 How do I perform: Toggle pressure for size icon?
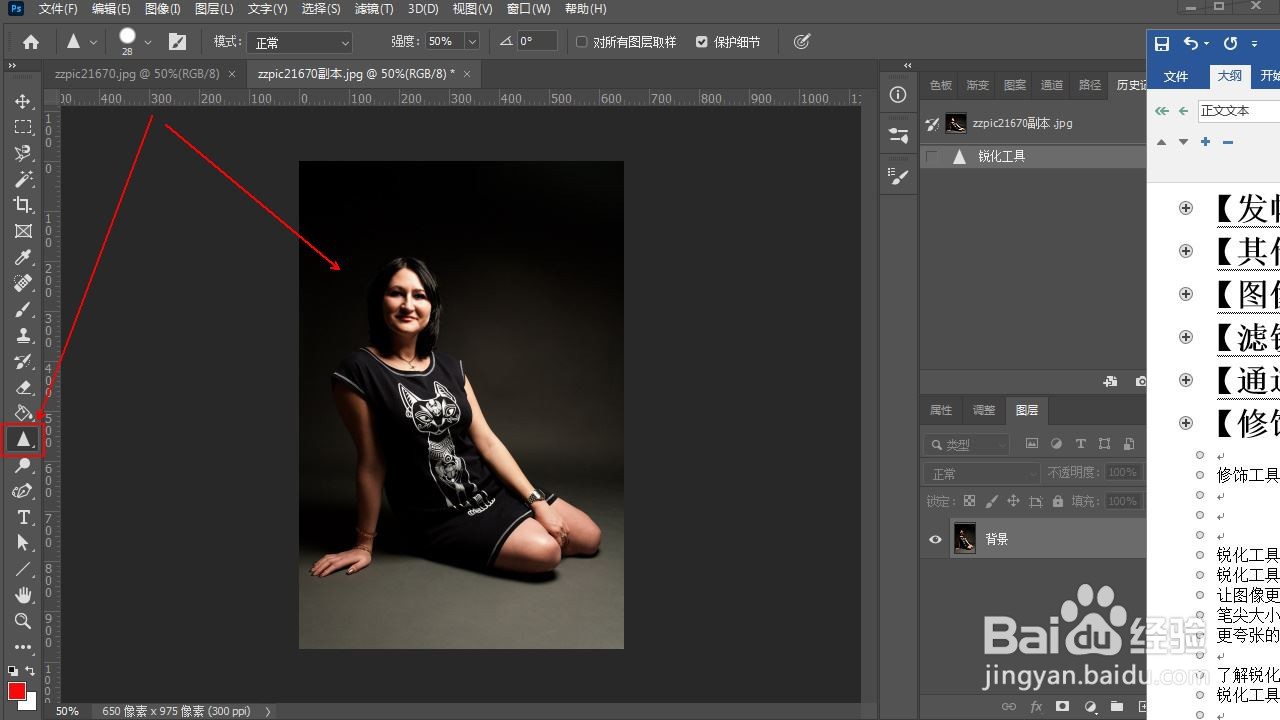click(801, 42)
